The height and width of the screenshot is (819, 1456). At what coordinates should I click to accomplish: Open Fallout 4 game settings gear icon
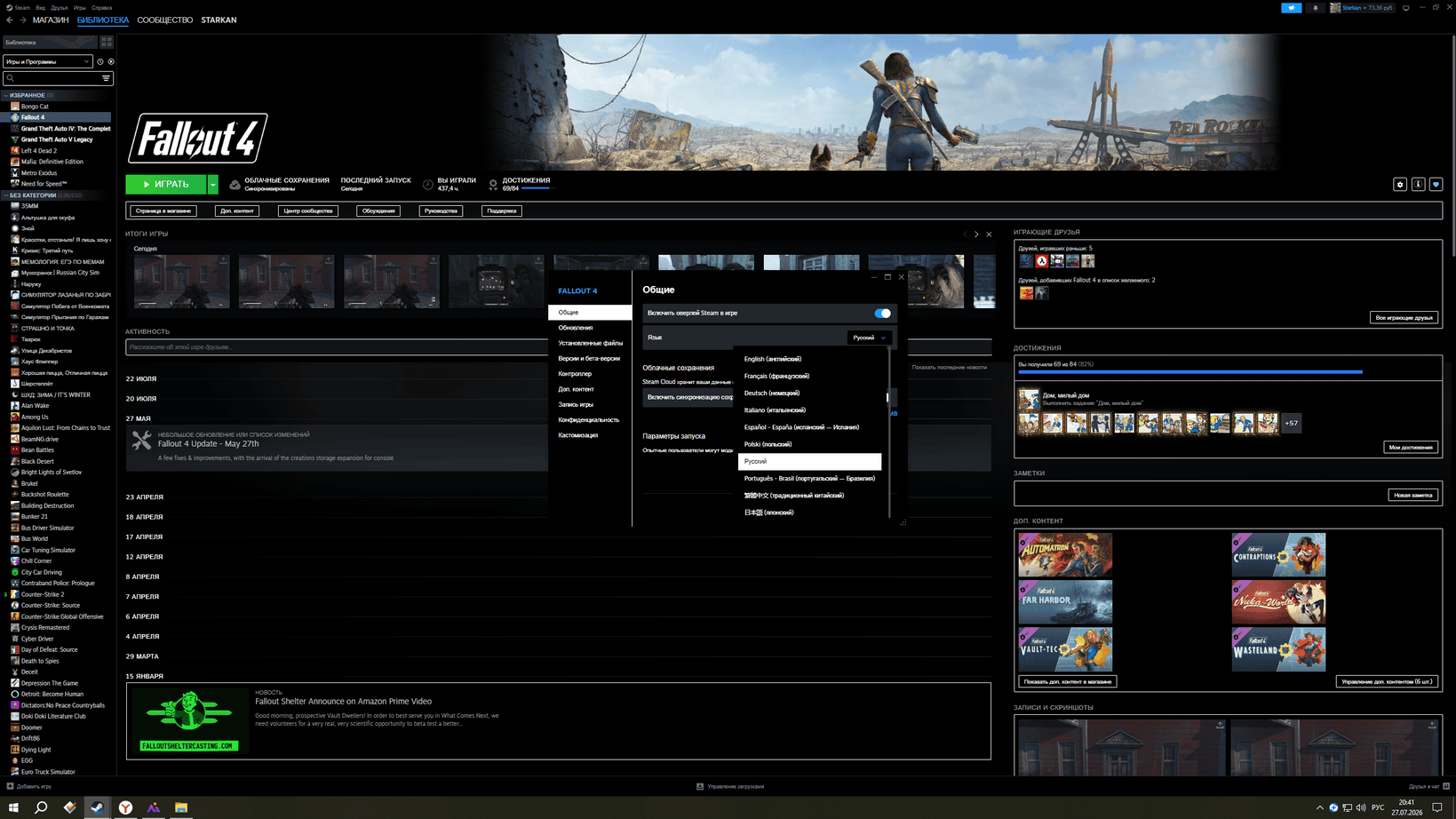(1400, 184)
